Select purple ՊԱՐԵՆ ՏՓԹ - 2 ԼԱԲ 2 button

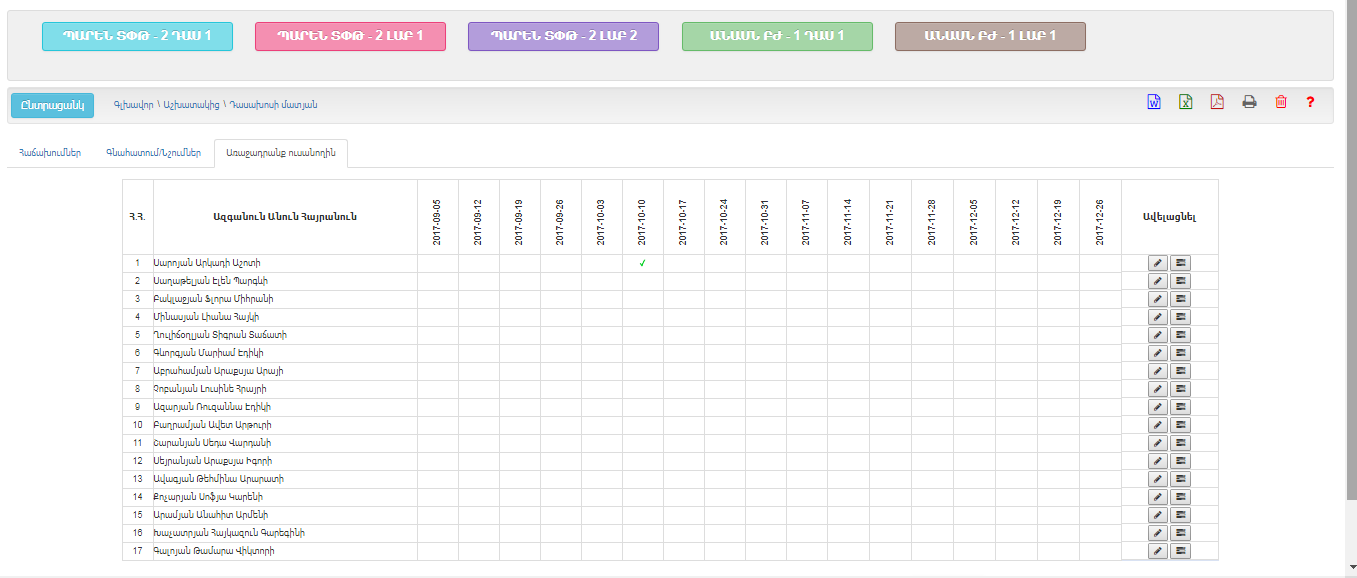(x=563, y=36)
